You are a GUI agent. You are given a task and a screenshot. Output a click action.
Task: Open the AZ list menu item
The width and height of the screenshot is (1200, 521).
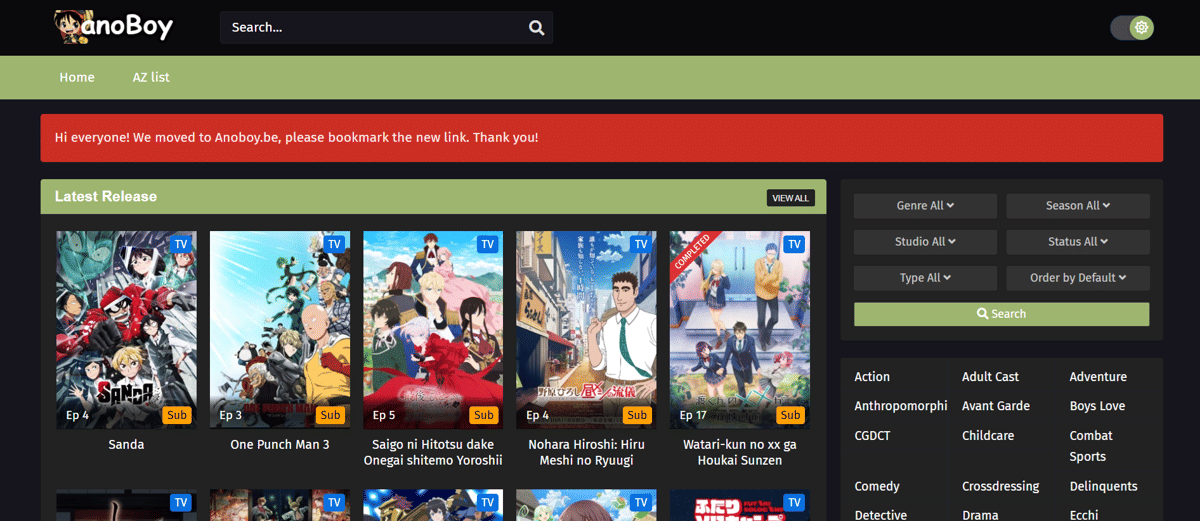point(151,77)
